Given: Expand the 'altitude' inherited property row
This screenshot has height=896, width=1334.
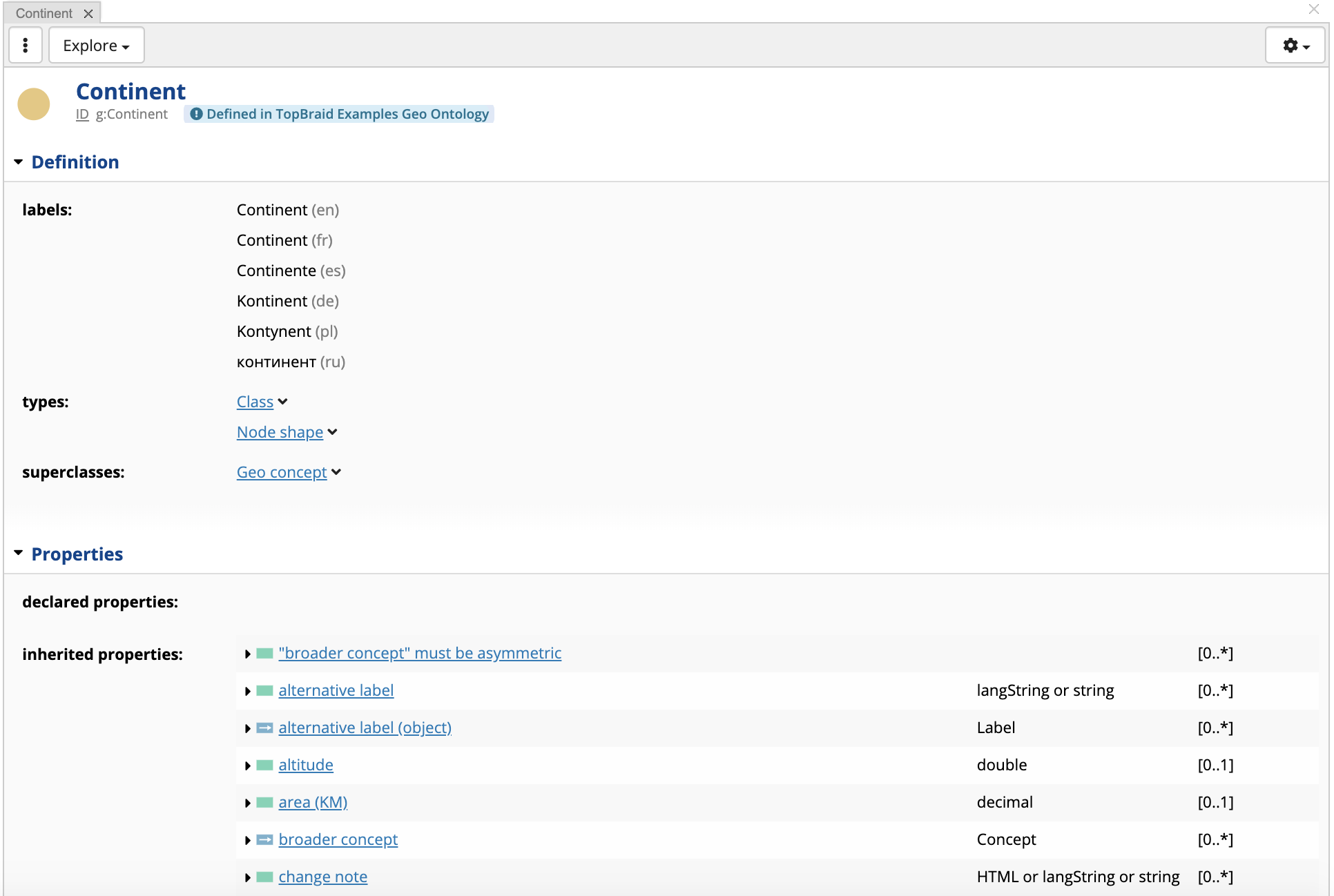Looking at the screenshot, I should click(247, 764).
